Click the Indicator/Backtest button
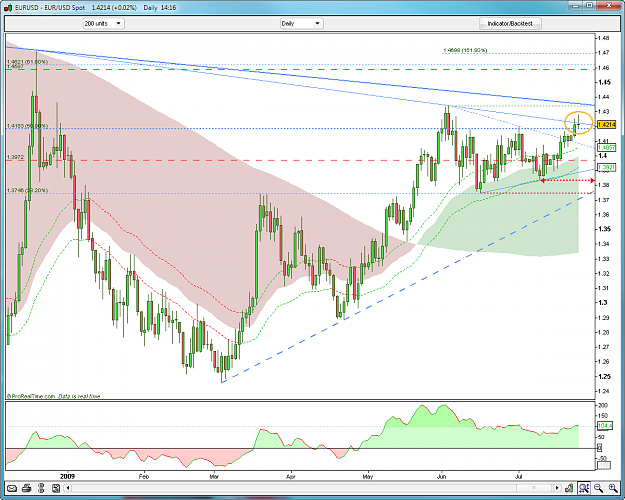 pos(510,24)
